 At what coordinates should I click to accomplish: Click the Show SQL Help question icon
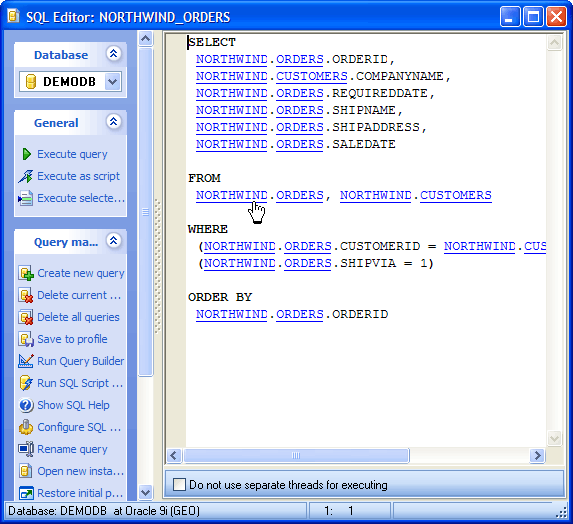26,405
